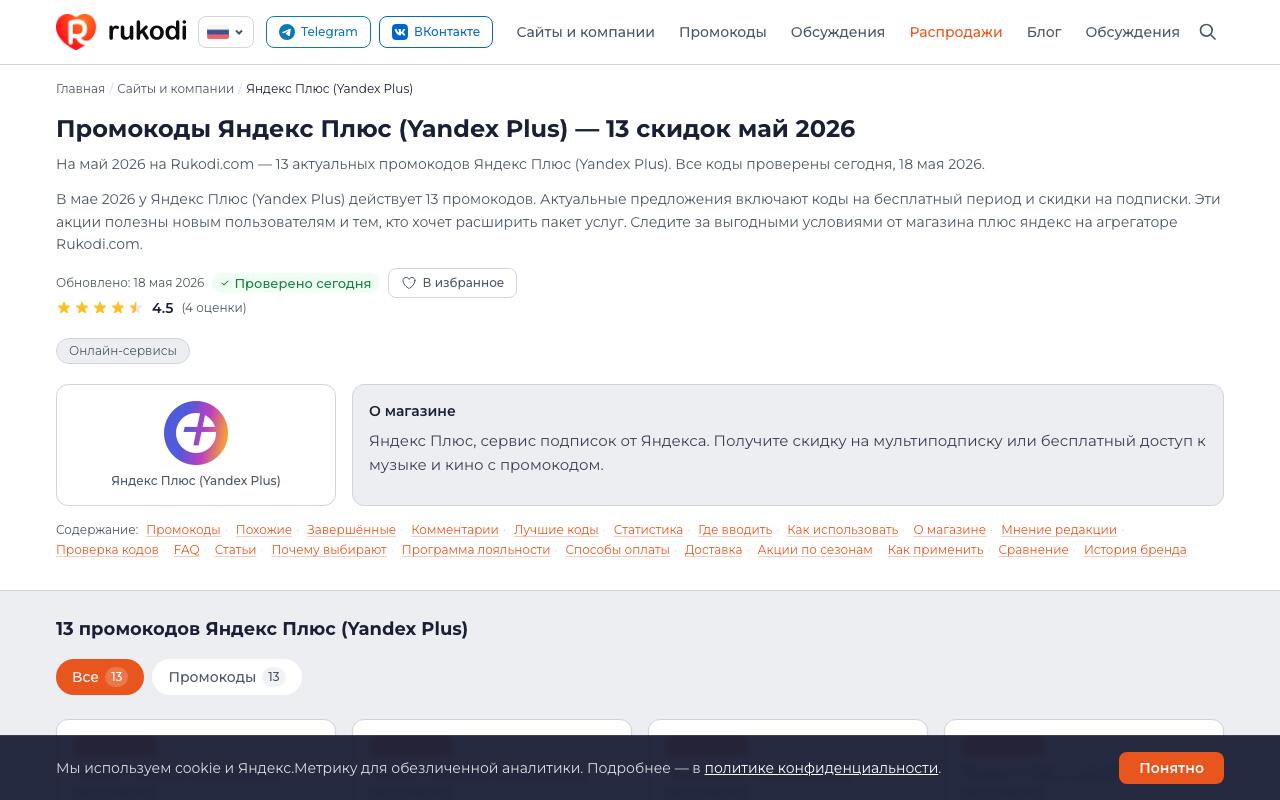Viewport: 1280px width, 800px height.
Task: Jump to Способы оплаты section link
Action: (617, 550)
